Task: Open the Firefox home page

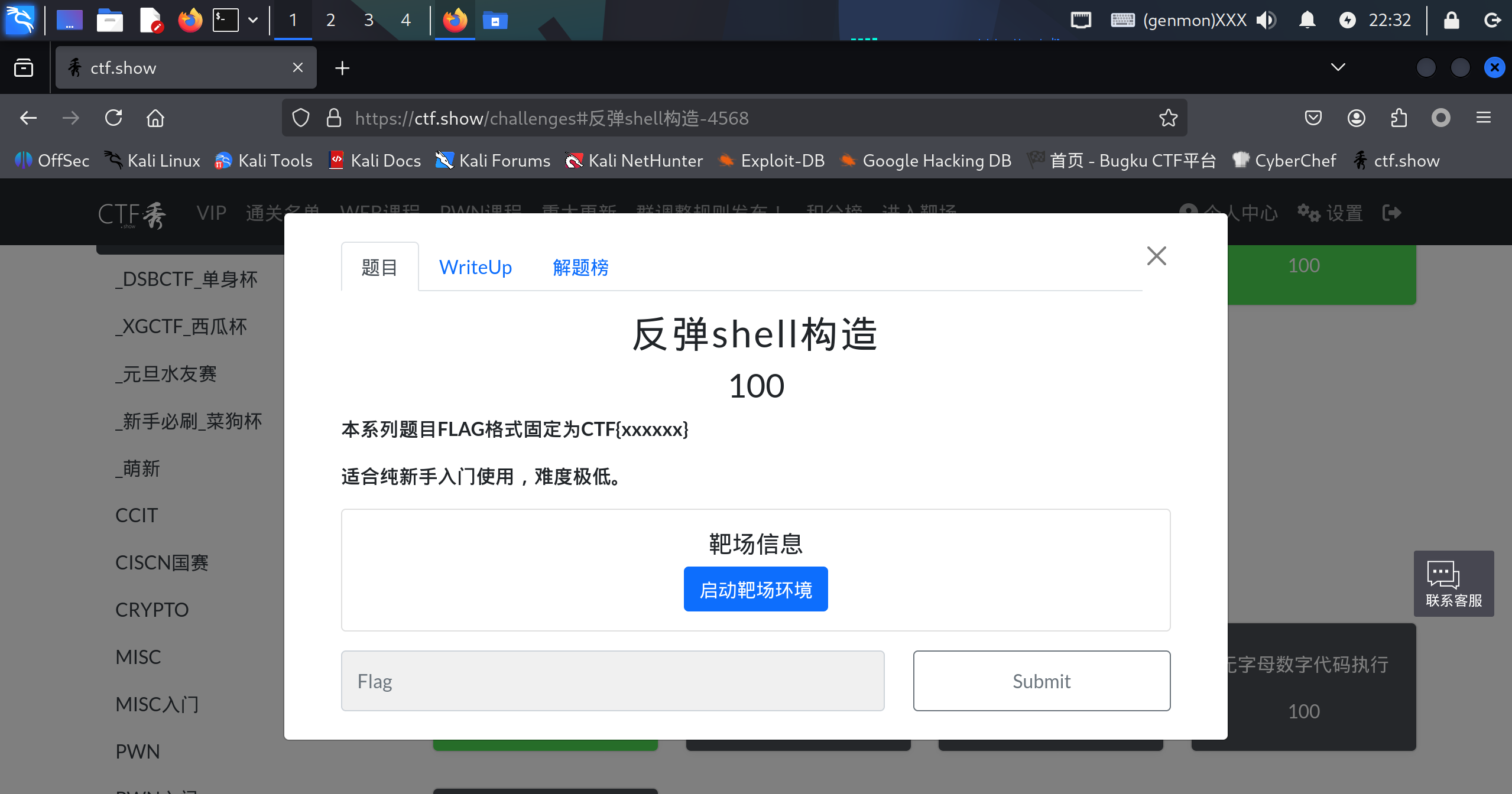Action: click(x=155, y=118)
